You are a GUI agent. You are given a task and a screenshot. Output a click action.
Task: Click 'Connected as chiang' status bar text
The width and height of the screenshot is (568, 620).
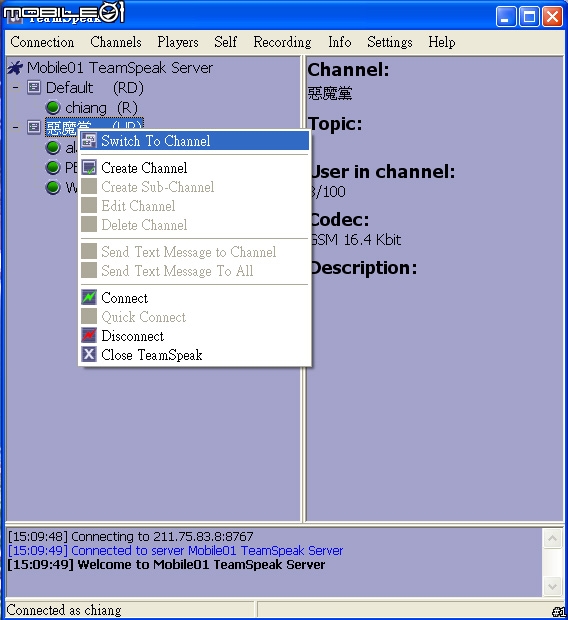(x=64, y=610)
